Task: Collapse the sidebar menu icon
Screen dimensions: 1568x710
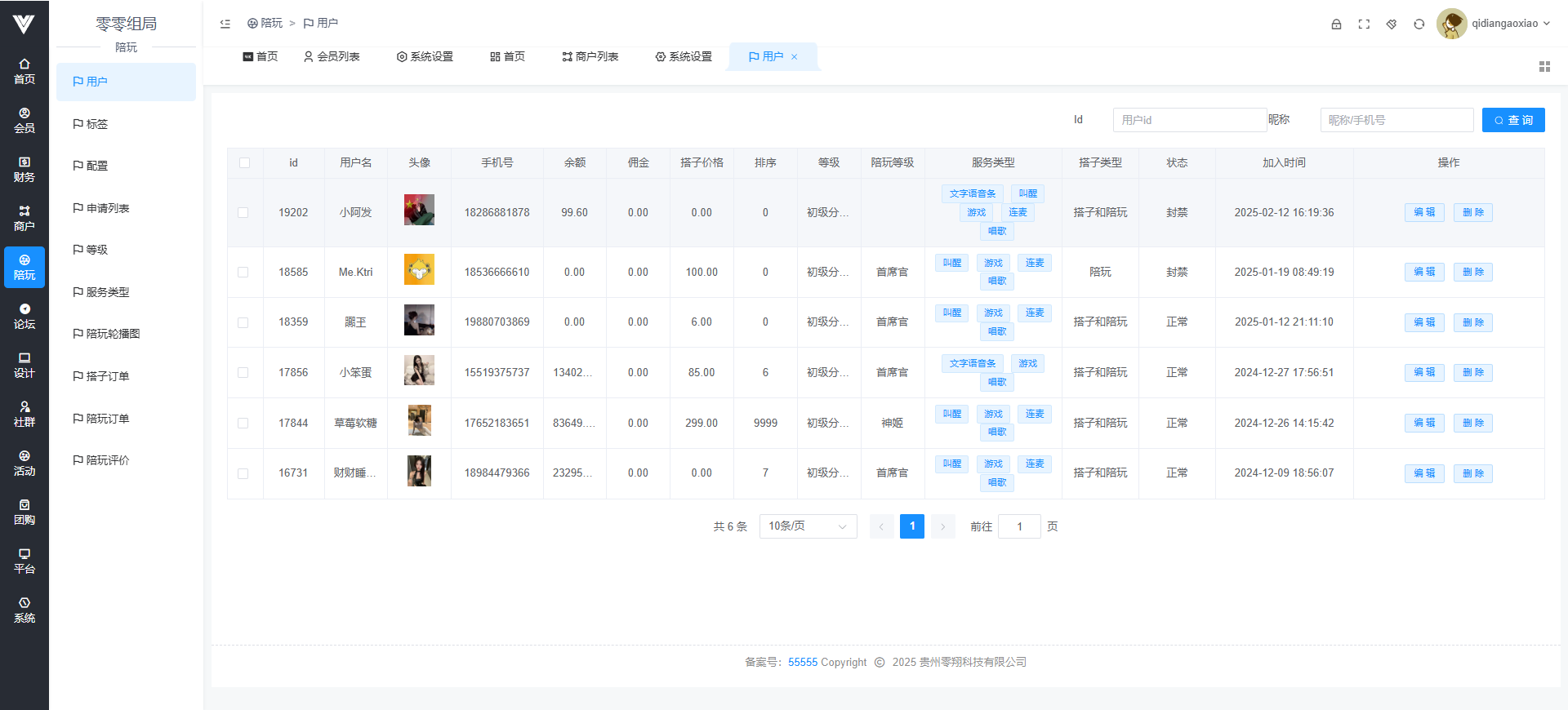Action: [225, 24]
